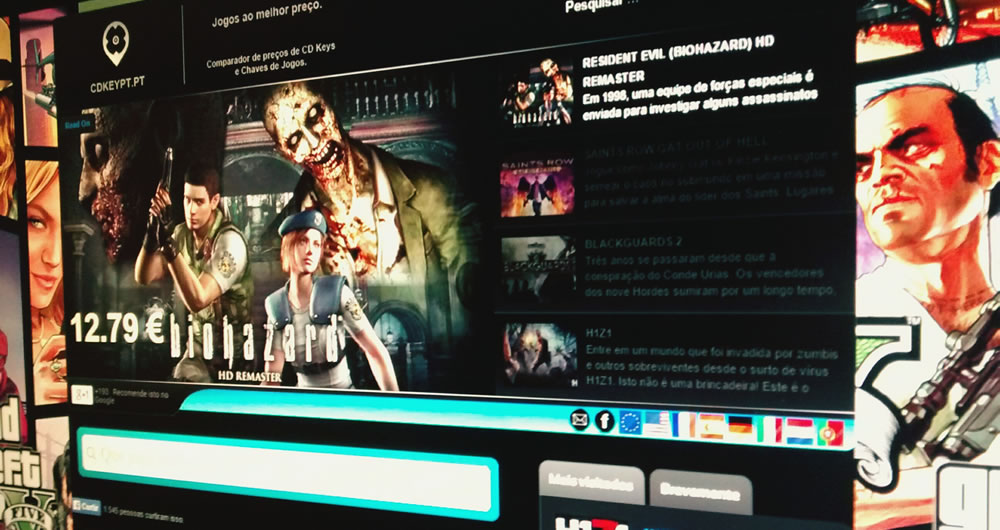The height and width of the screenshot is (530, 1000).
Task: Open the Blackguards 2 thumbnail
Action: point(538,268)
